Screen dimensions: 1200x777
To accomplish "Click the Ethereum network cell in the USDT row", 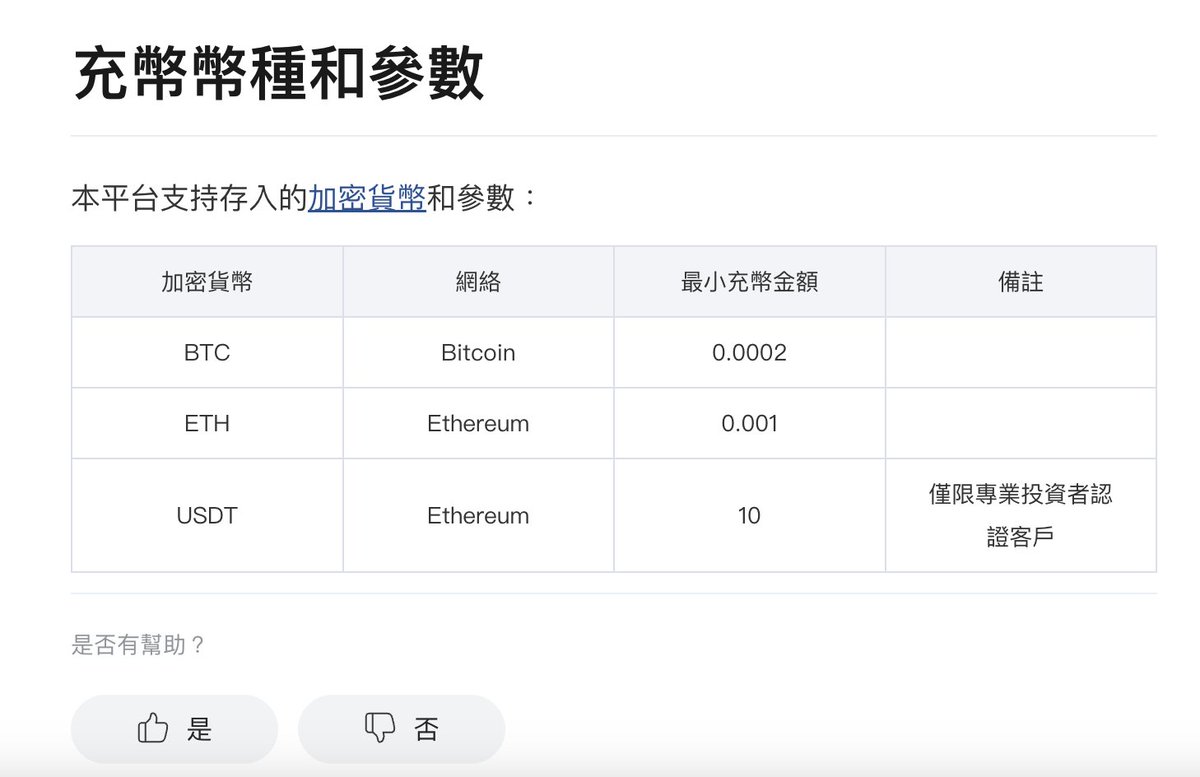I will click(x=478, y=516).
